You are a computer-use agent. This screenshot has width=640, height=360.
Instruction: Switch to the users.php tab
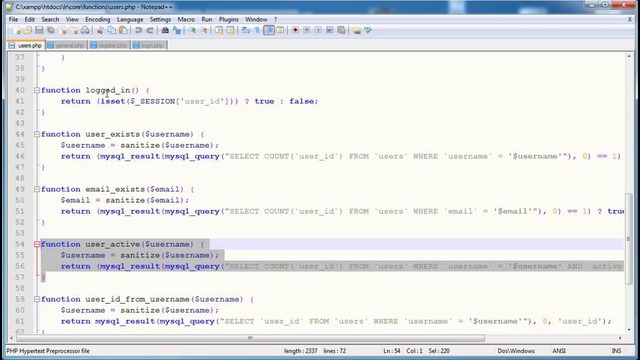coord(26,45)
